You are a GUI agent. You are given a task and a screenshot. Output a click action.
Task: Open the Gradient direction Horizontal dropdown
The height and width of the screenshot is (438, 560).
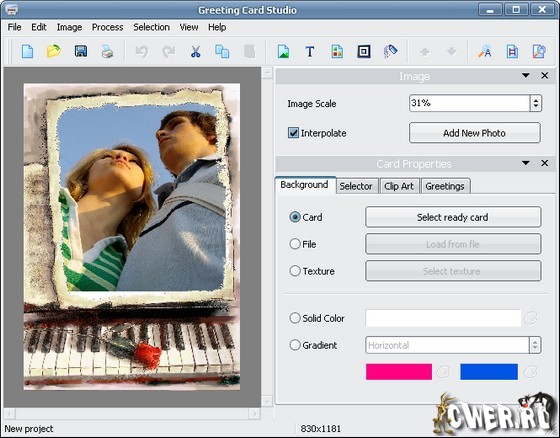[453, 345]
